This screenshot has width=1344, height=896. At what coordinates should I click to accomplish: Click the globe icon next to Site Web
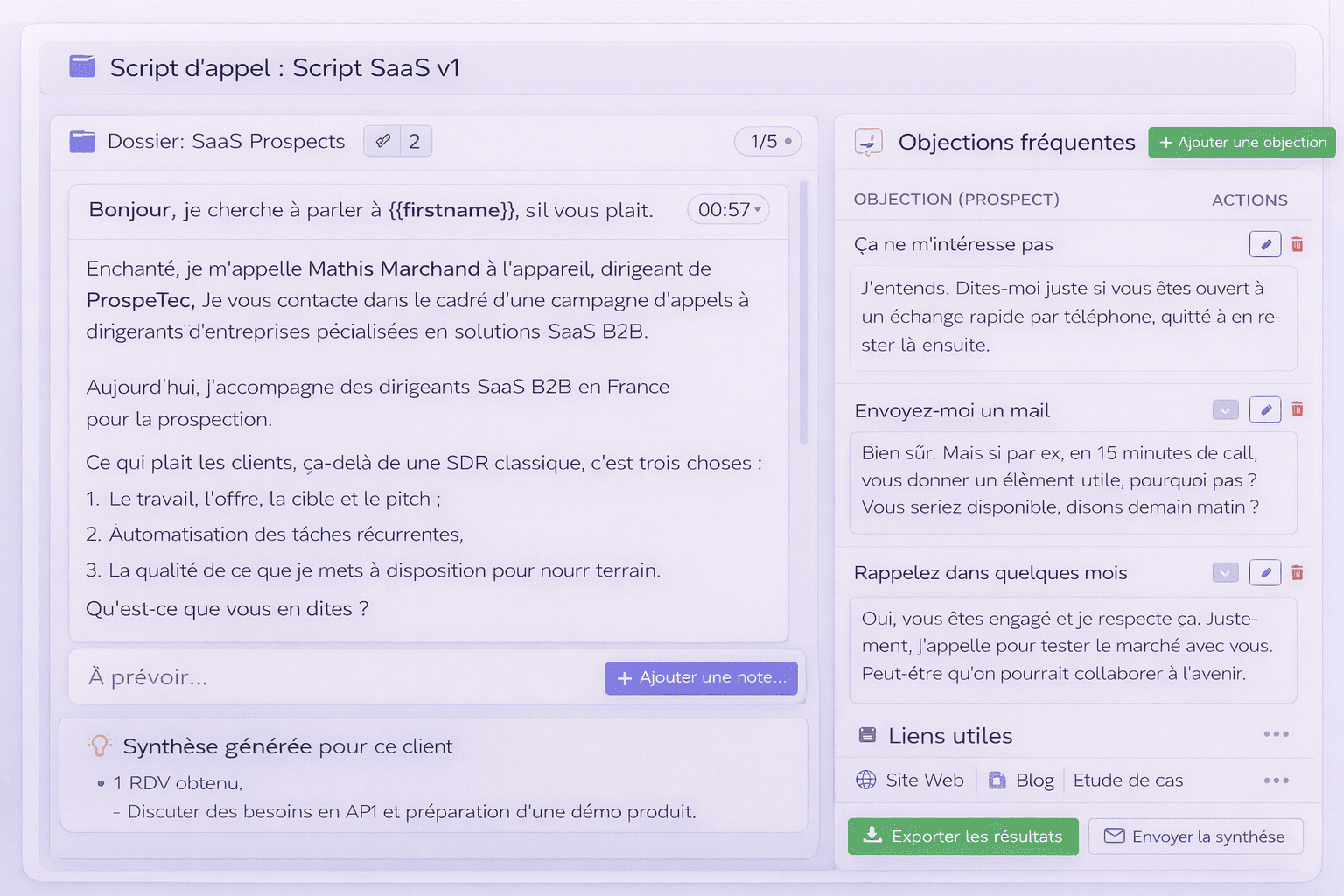[x=867, y=779]
